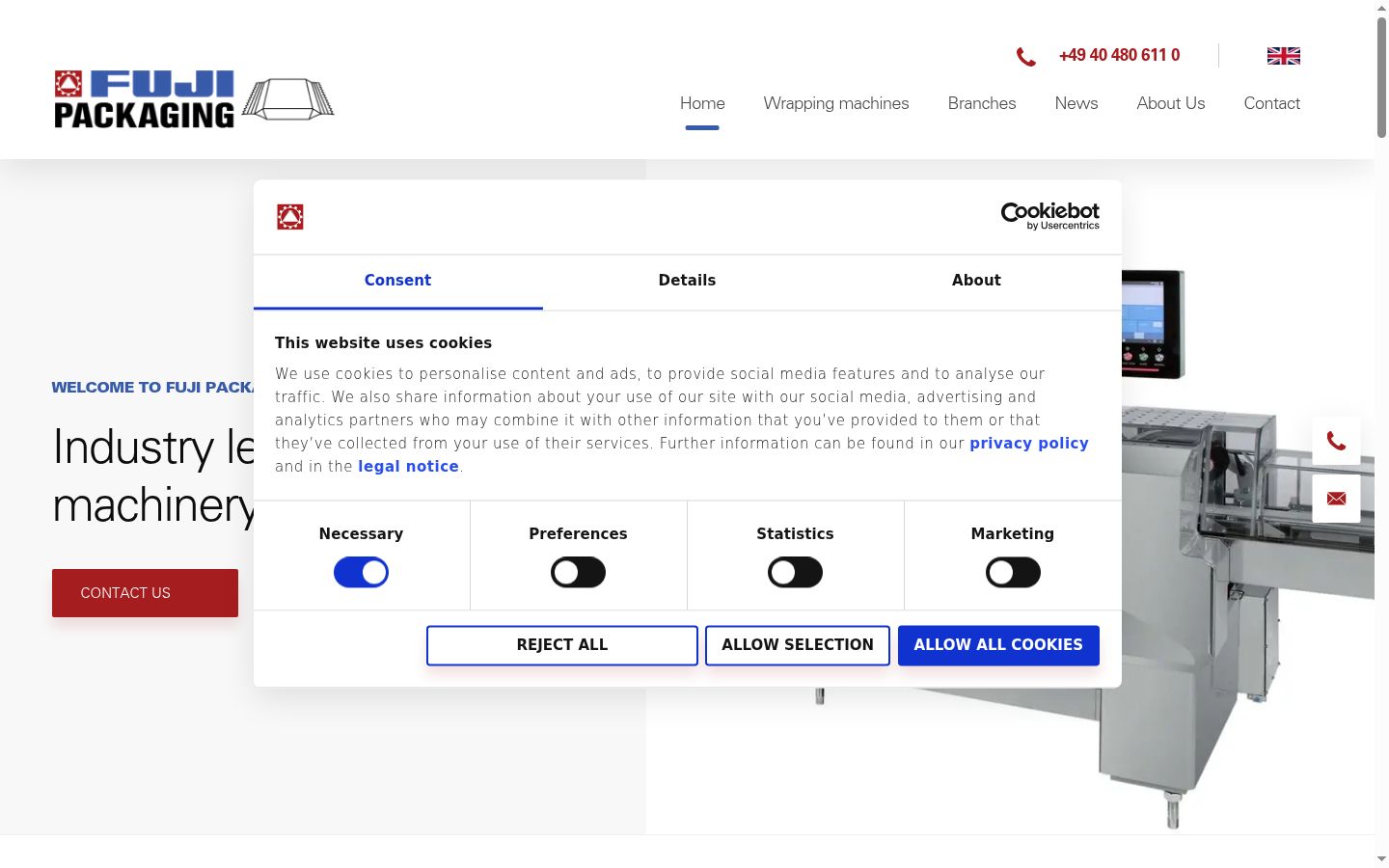Click the 'Necessary' category label
Viewport: 1389px width, 868px height.
click(361, 534)
